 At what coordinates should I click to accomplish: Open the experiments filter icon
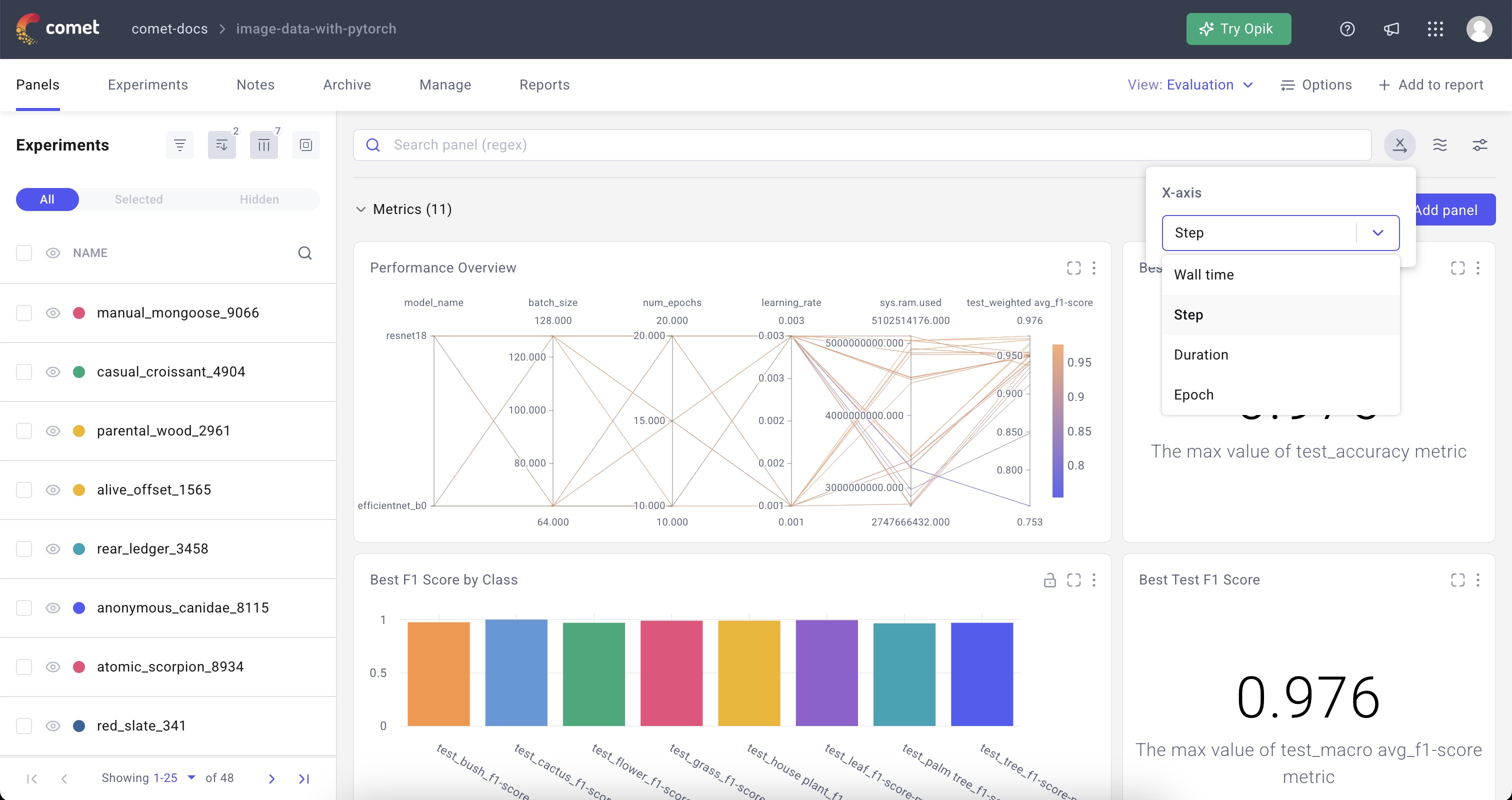point(179,144)
